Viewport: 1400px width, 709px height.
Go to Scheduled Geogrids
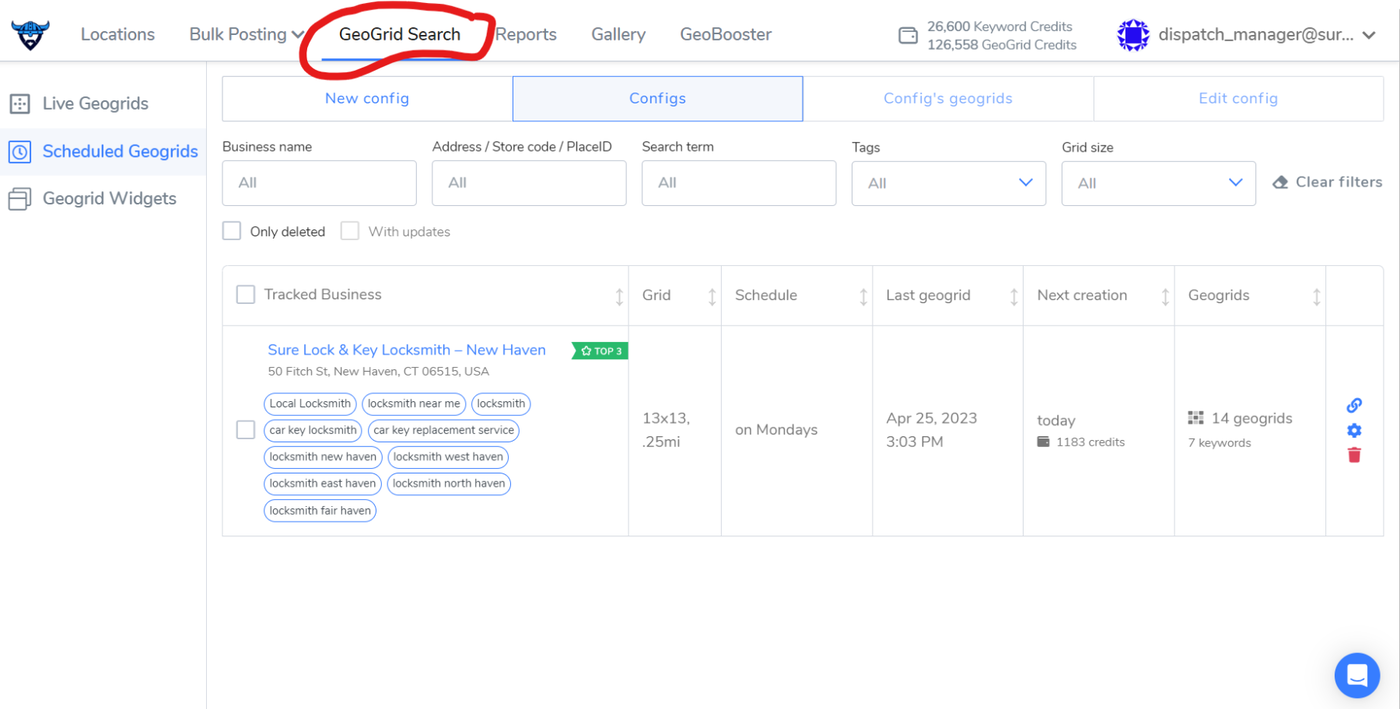120,151
